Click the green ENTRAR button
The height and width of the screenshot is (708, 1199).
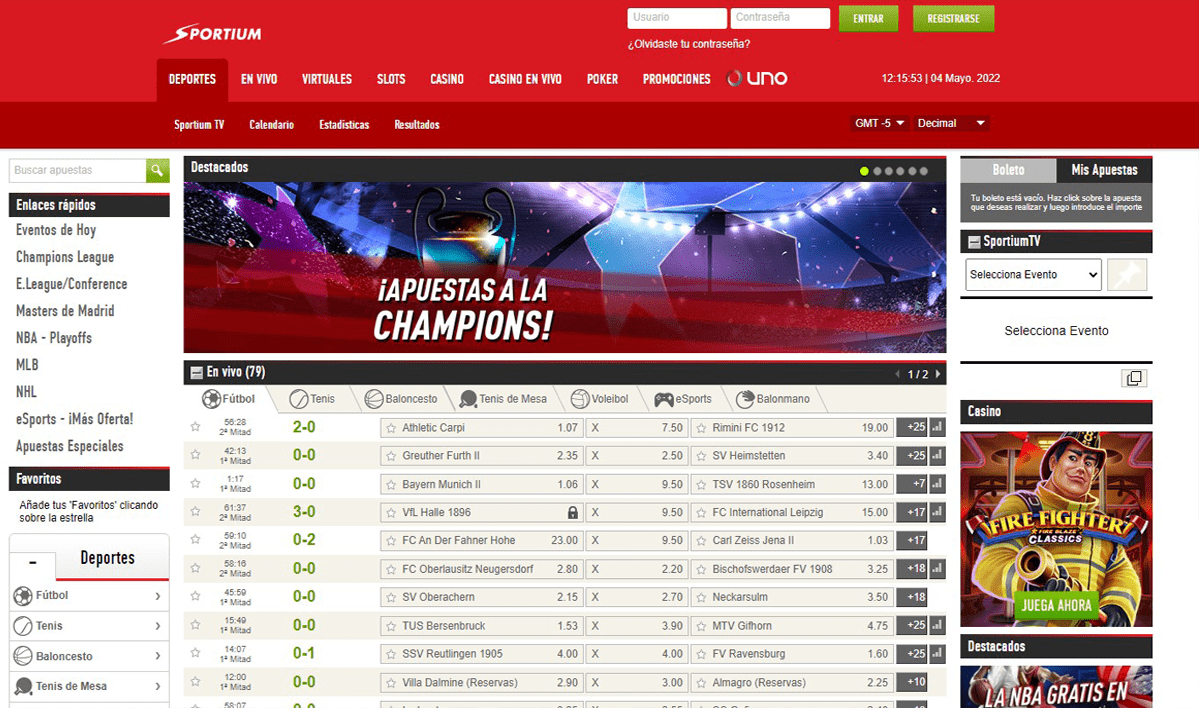click(868, 18)
